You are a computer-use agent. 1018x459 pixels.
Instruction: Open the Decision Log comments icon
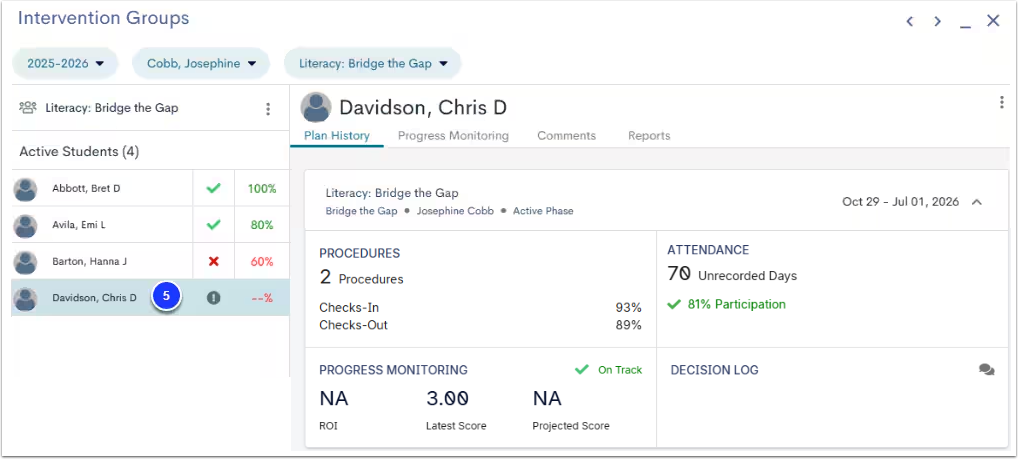986,370
